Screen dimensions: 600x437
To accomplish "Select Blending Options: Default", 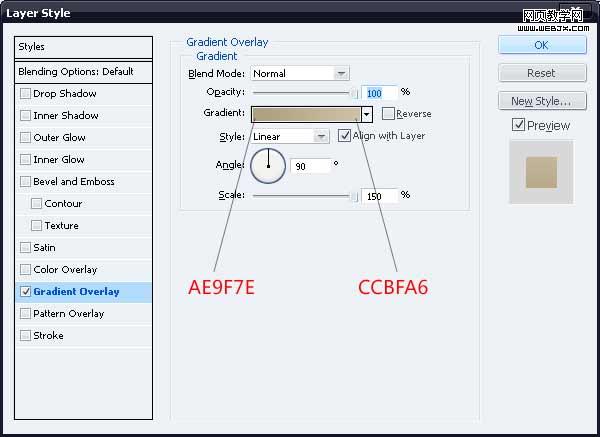I will click(x=83, y=72).
